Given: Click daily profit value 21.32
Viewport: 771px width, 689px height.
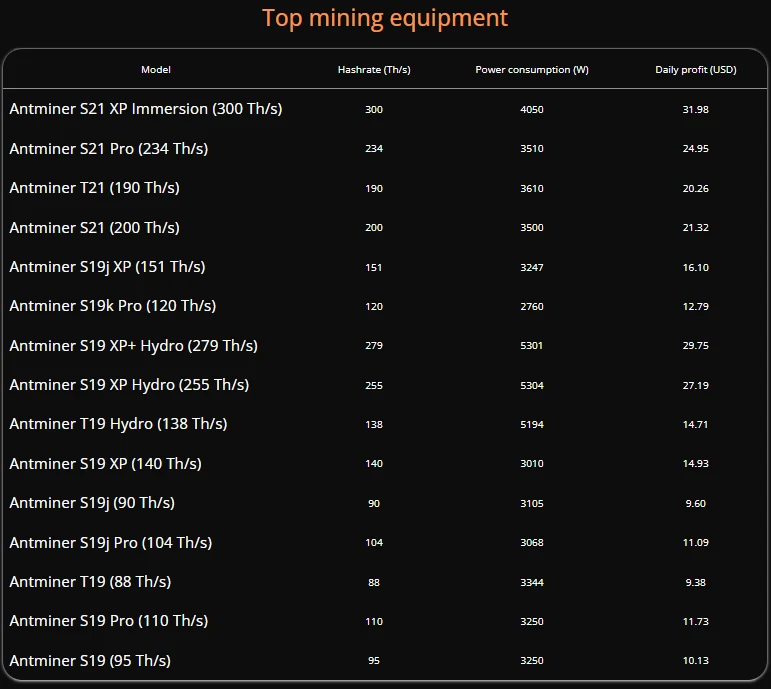Looking at the screenshot, I should click(695, 228).
